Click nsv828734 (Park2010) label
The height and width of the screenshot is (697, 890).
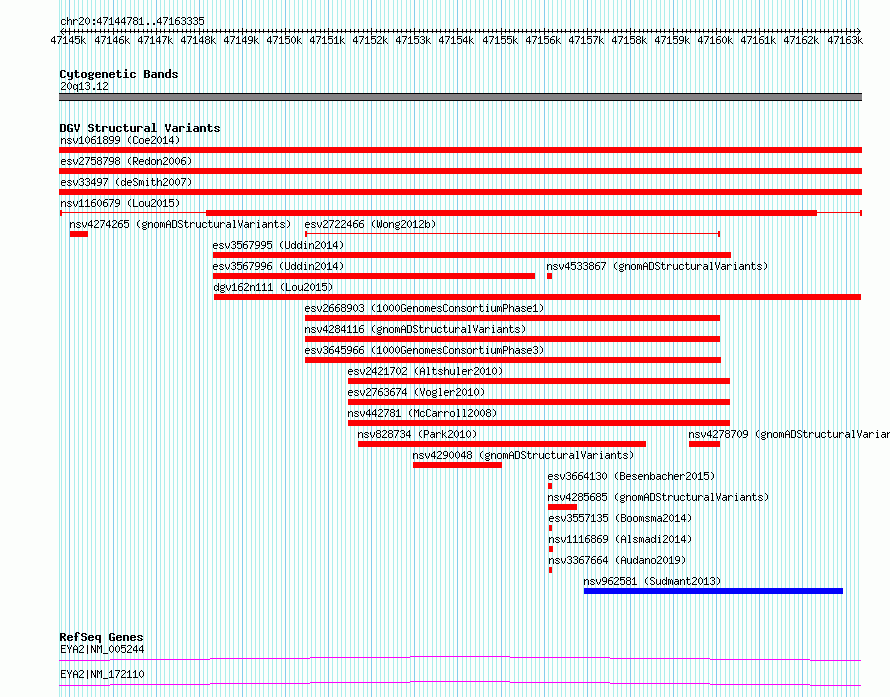[x=417, y=434]
